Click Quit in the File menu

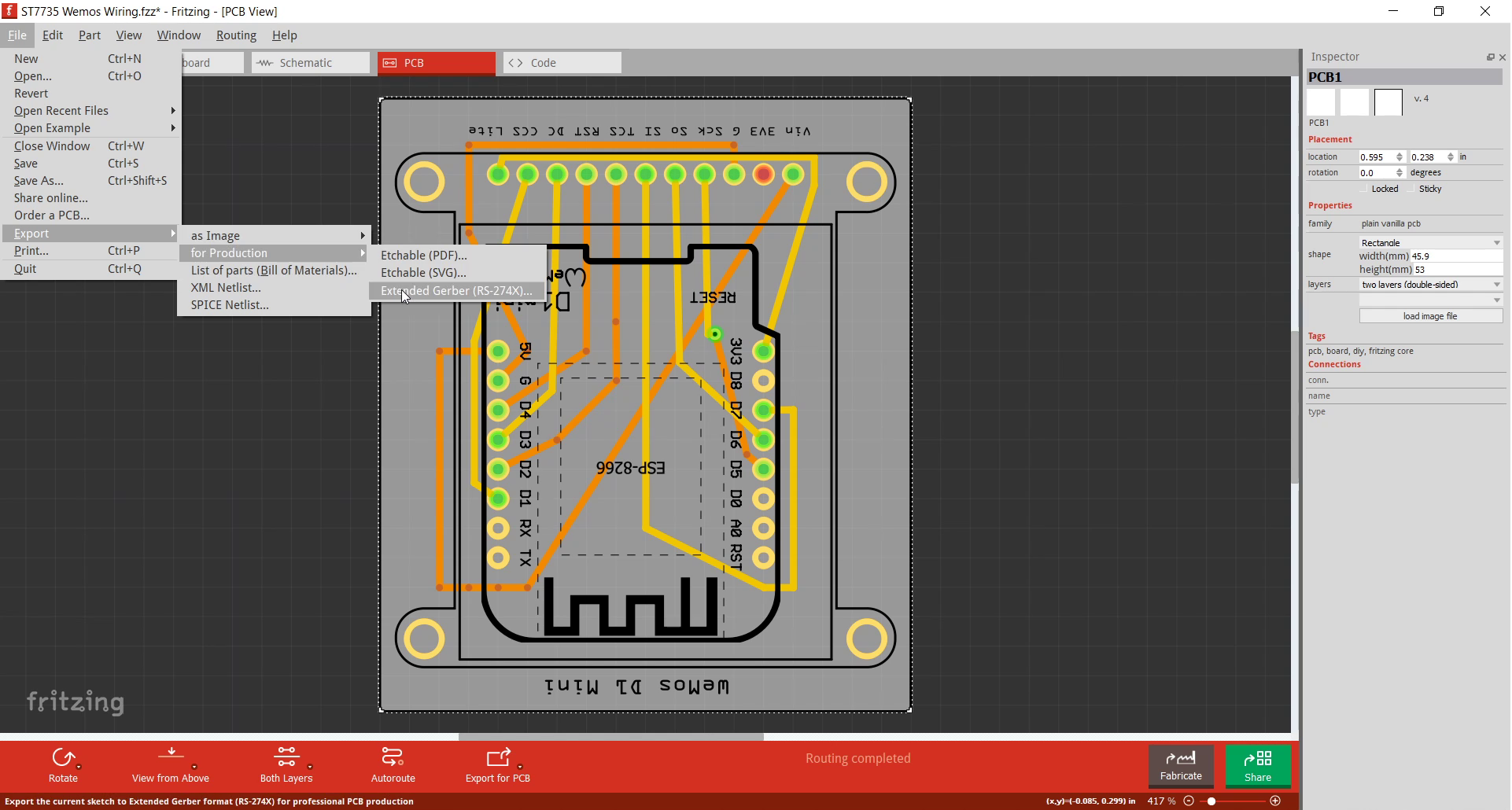click(91, 269)
